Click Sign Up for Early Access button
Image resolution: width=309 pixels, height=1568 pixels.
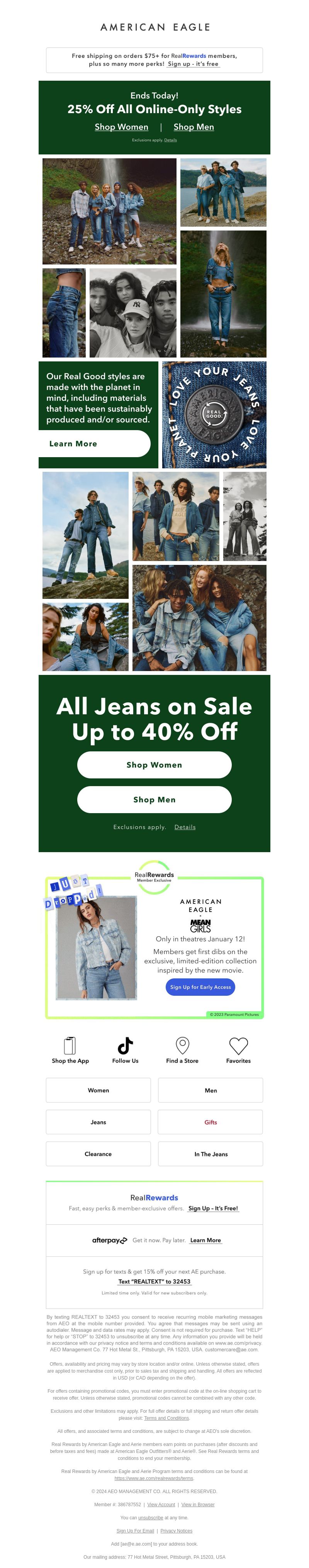pos(200,987)
